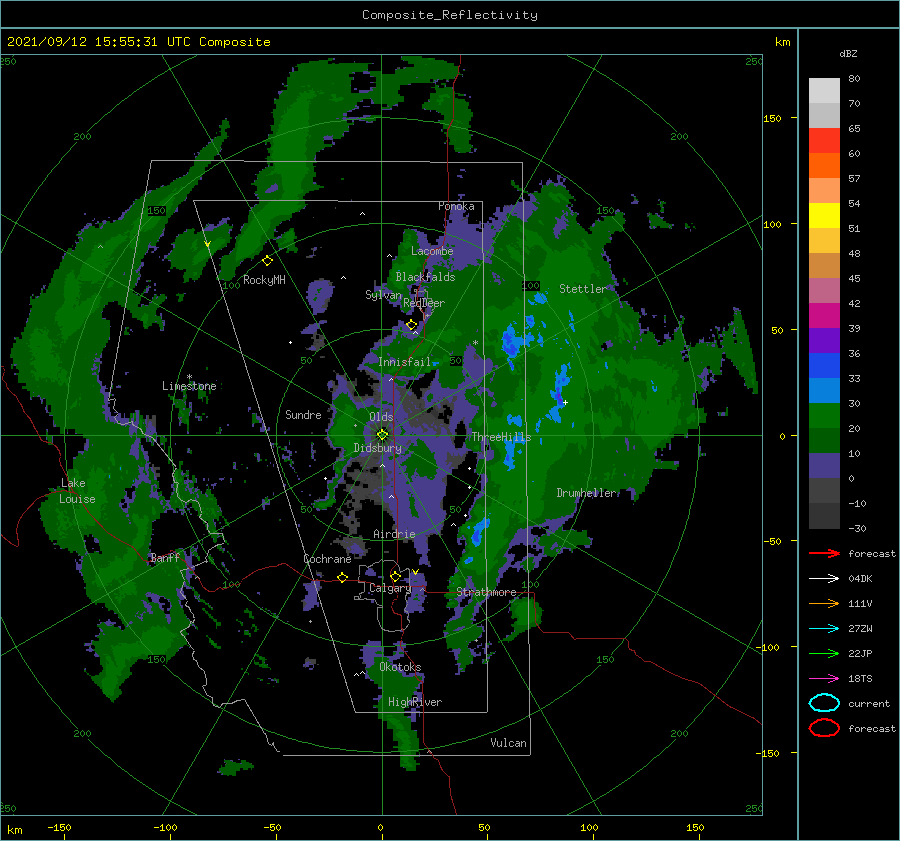The width and height of the screenshot is (900, 841).
Task: Click the yellow diamond marker near RockyMH
Action: [267, 261]
